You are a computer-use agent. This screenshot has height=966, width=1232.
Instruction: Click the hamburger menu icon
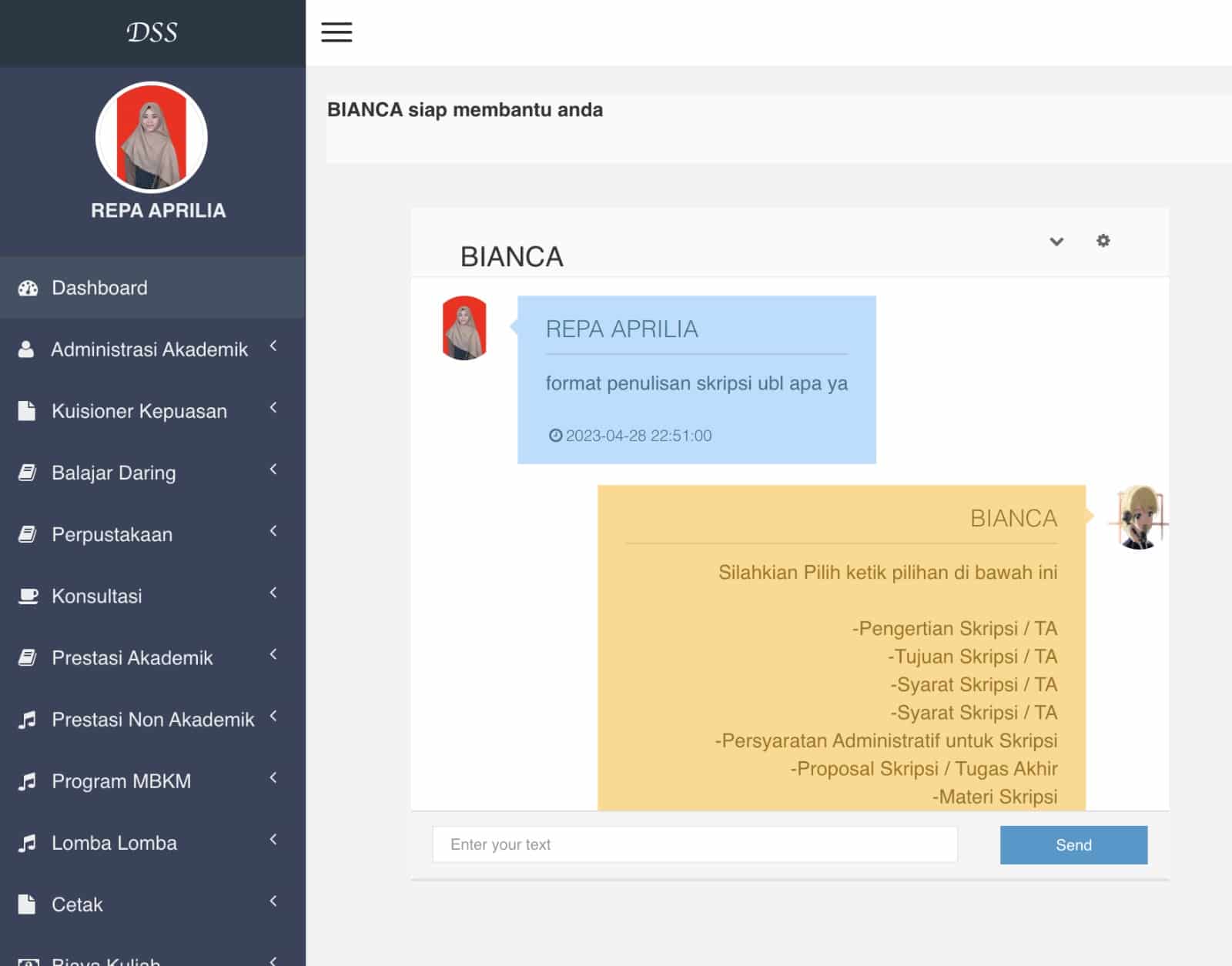point(336,32)
